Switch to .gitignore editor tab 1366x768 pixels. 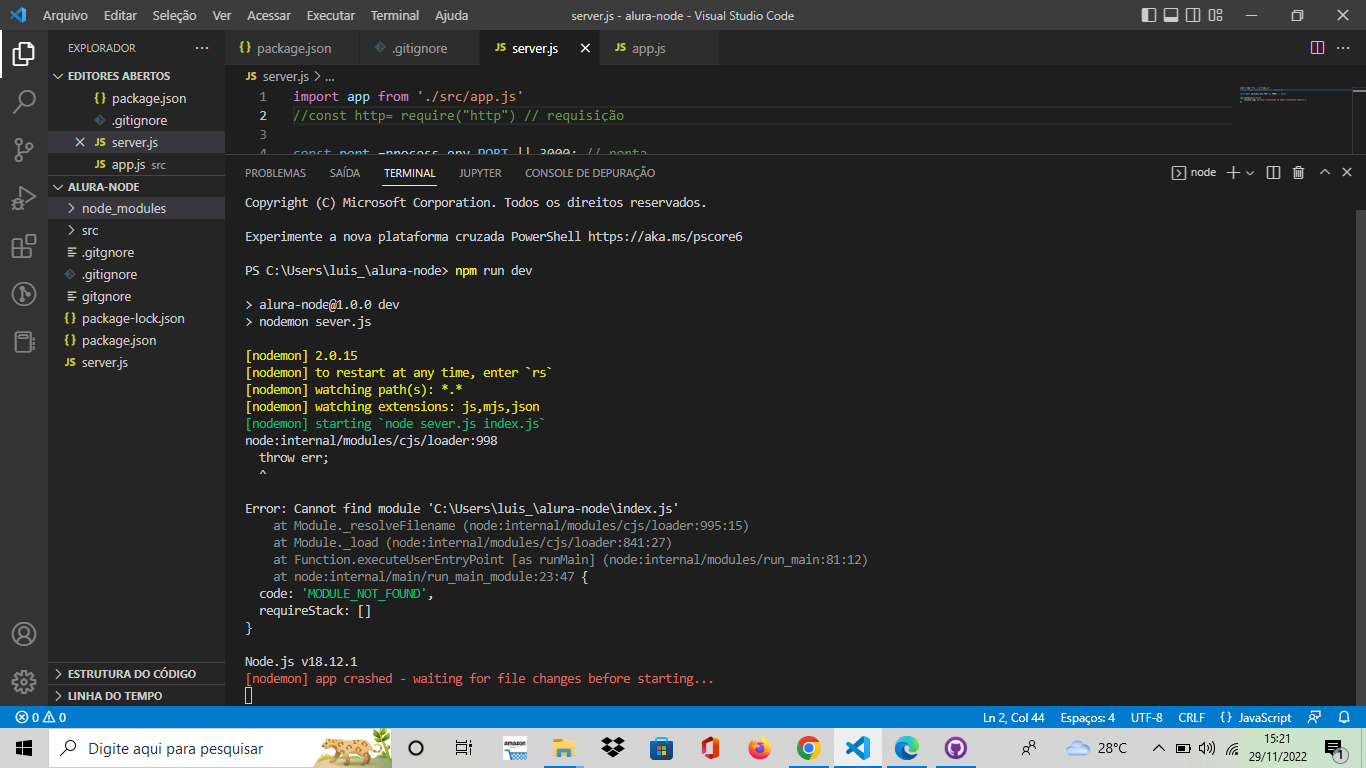pos(420,48)
